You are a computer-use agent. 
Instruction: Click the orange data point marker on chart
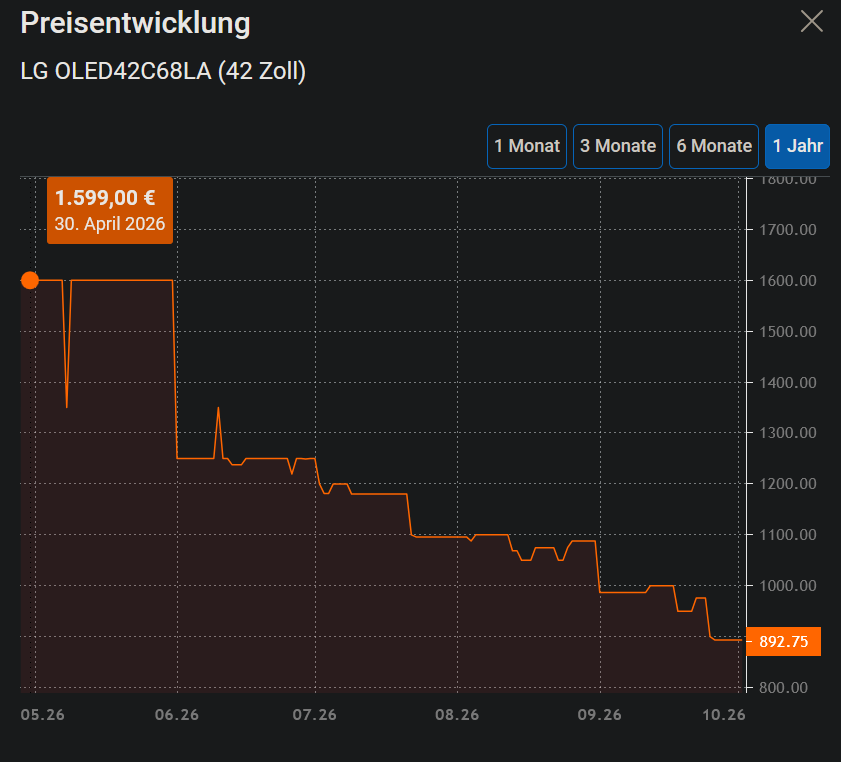(30, 280)
